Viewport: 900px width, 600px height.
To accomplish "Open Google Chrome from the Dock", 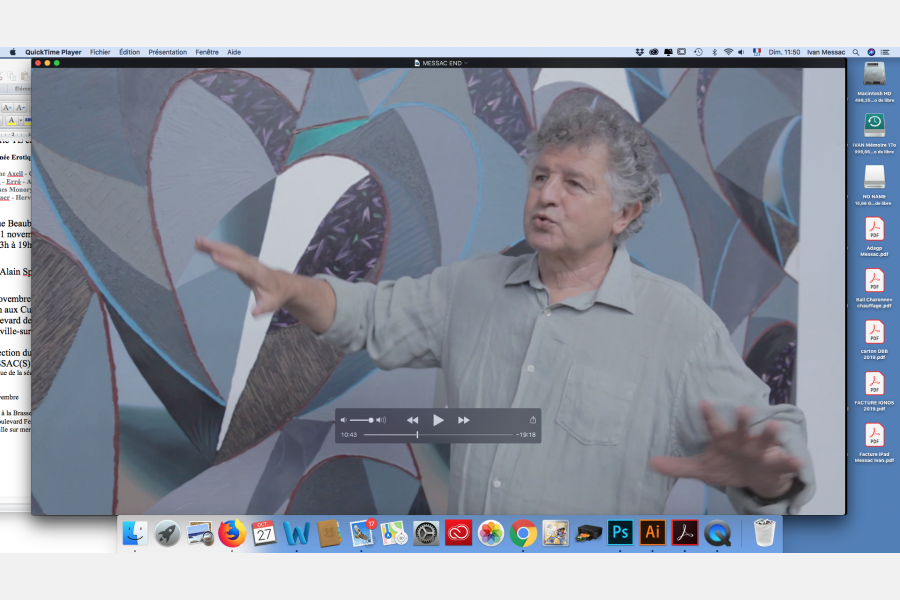I will tap(523, 533).
